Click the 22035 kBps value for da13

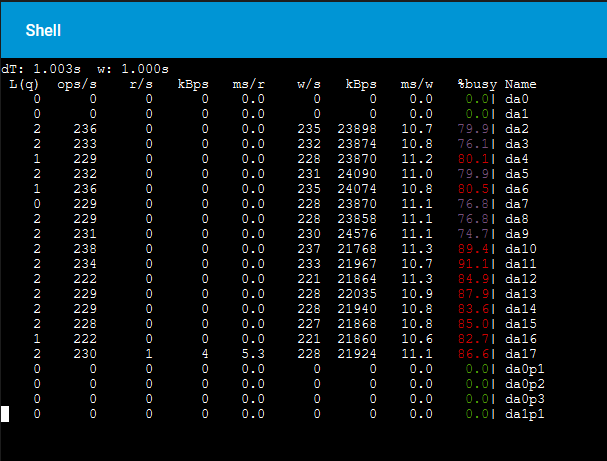coord(357,294)
